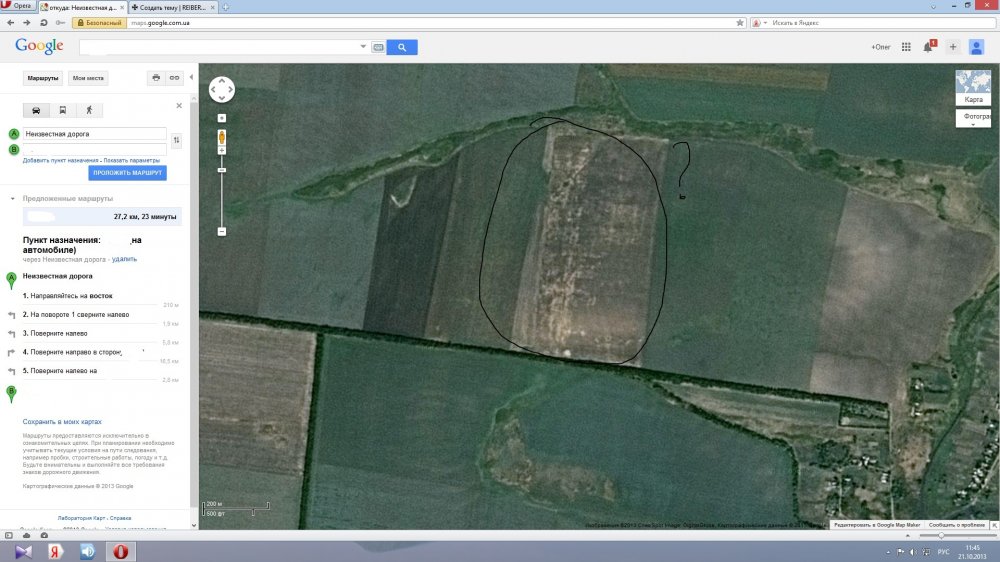Select the driving (car) travel mode
The height and width of the screenshot is (562, 1000).
pyautogui.click(x=36, y=110)
